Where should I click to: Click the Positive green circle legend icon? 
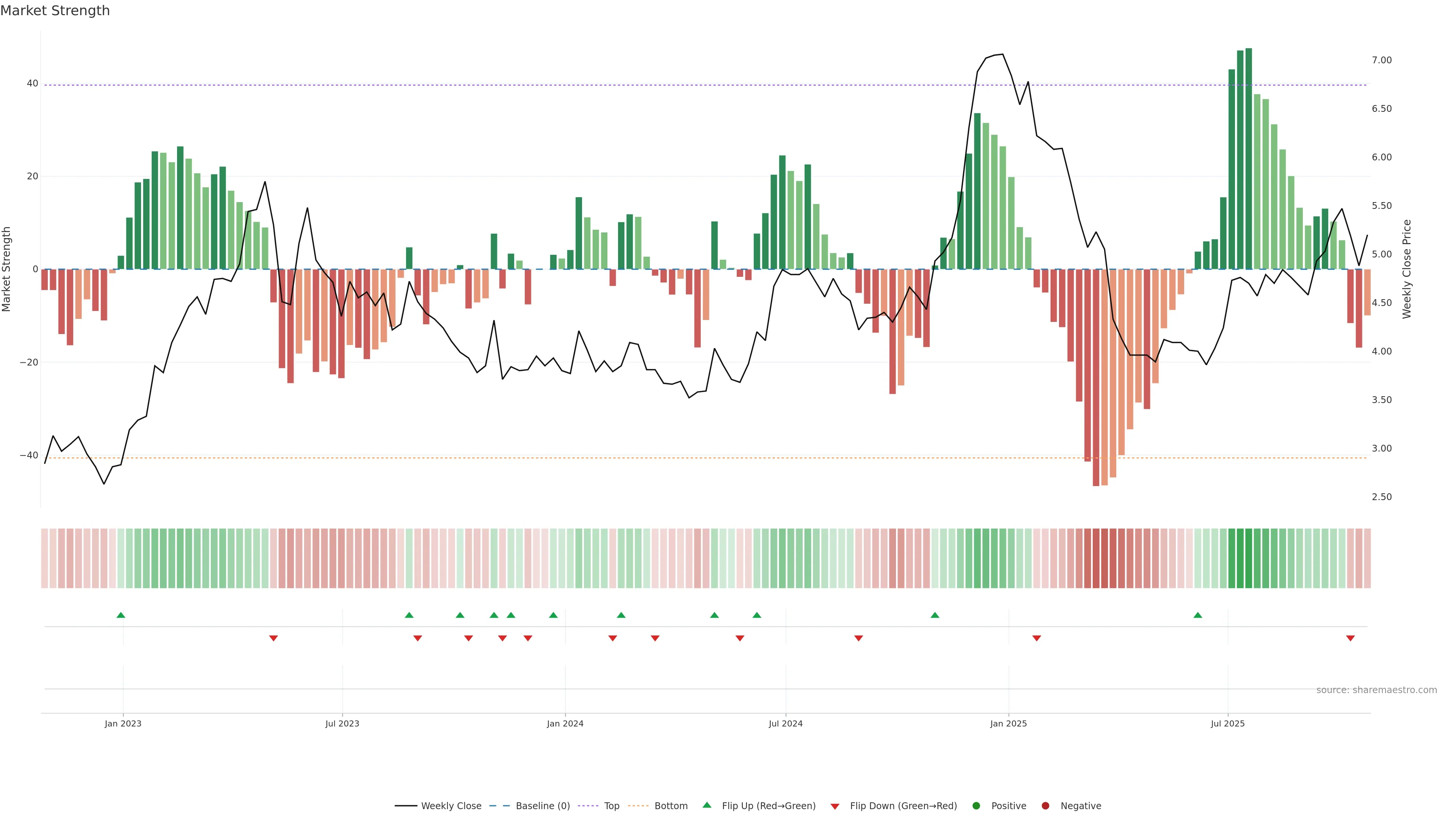[x=976, y=806]
